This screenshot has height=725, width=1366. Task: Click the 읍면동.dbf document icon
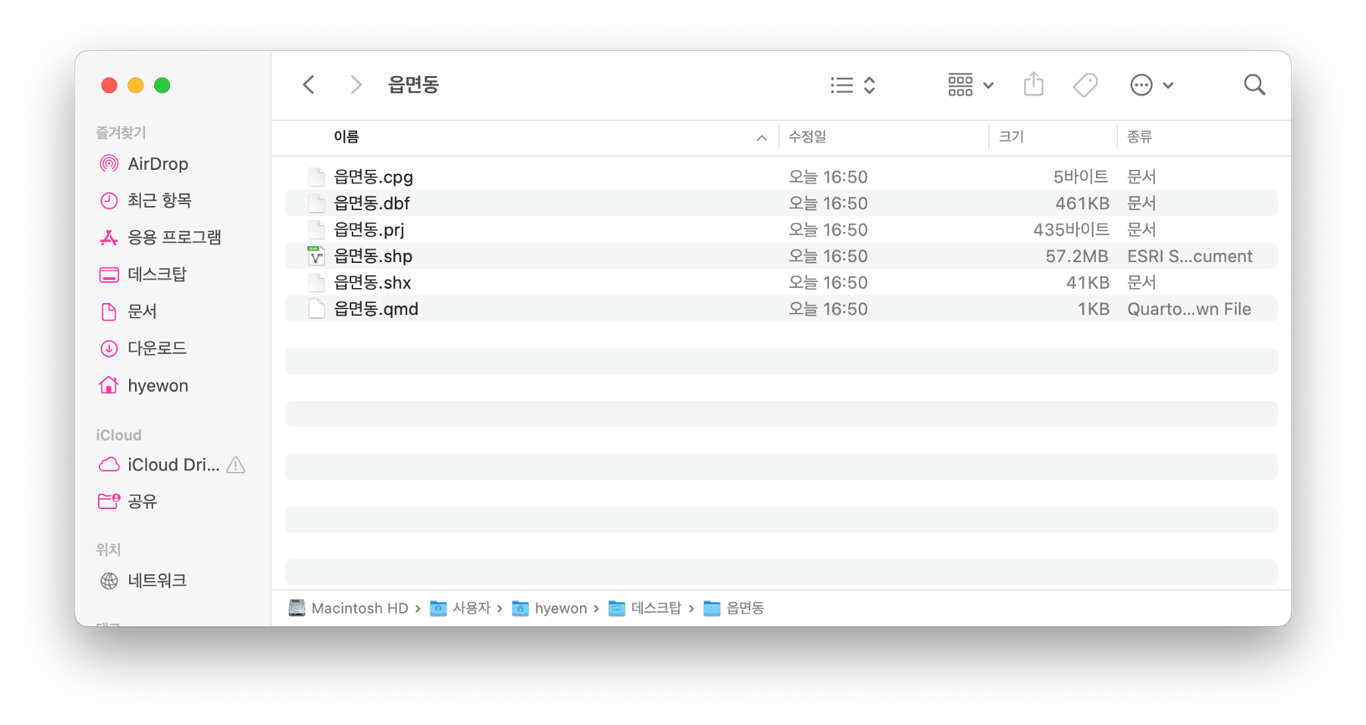[316, 203]
